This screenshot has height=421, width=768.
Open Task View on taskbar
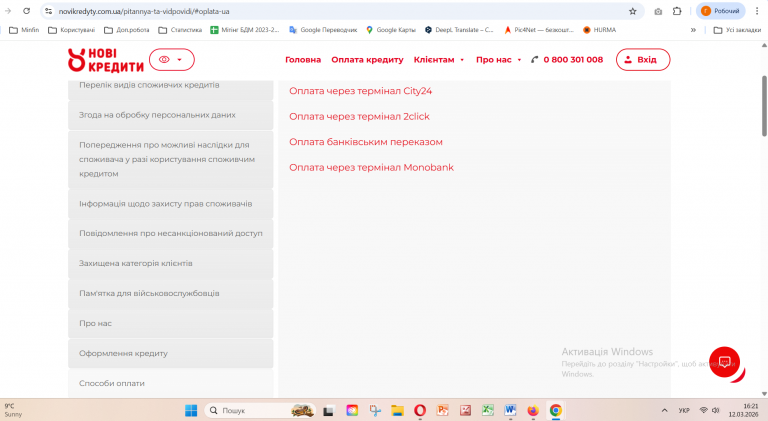pyautogui.click(x=328, y=411)
